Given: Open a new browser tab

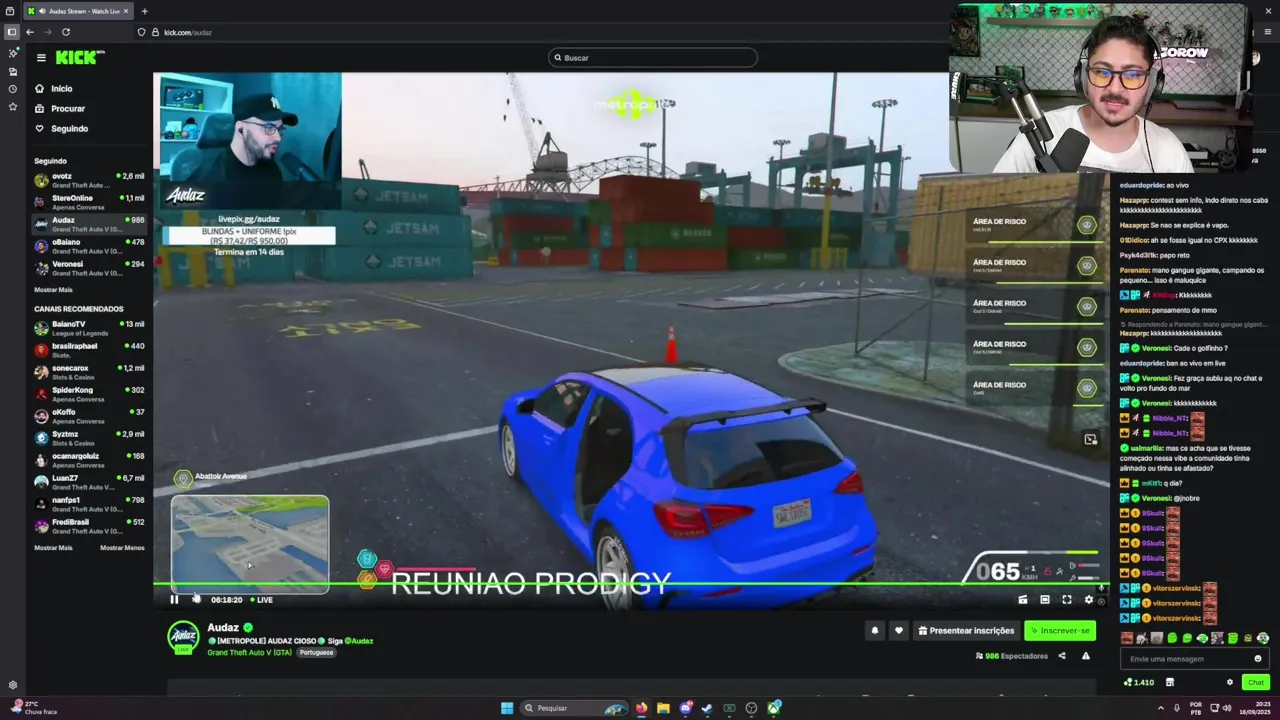Looking at the screenshot, I should coord(144,11).
